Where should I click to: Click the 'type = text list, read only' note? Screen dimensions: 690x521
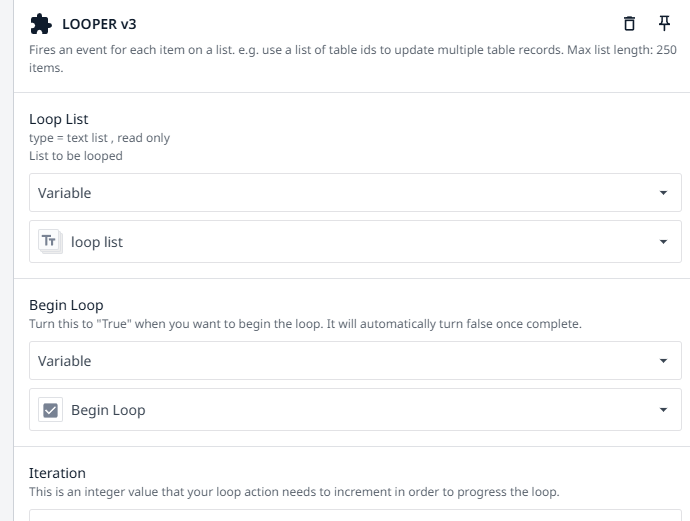tap(100, 138)
